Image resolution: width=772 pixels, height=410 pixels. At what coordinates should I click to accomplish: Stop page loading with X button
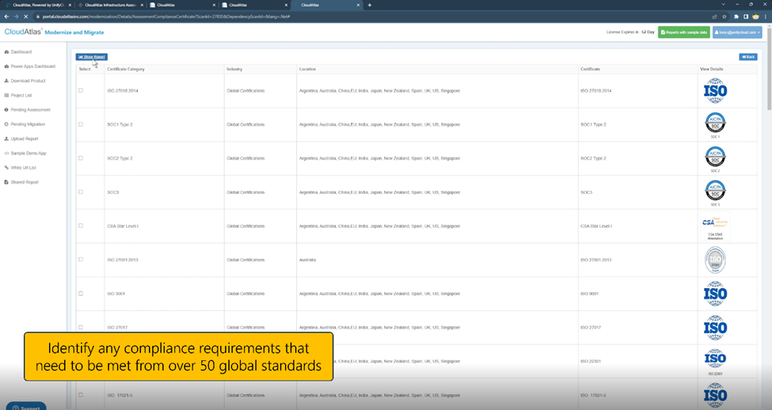point(26,16)
